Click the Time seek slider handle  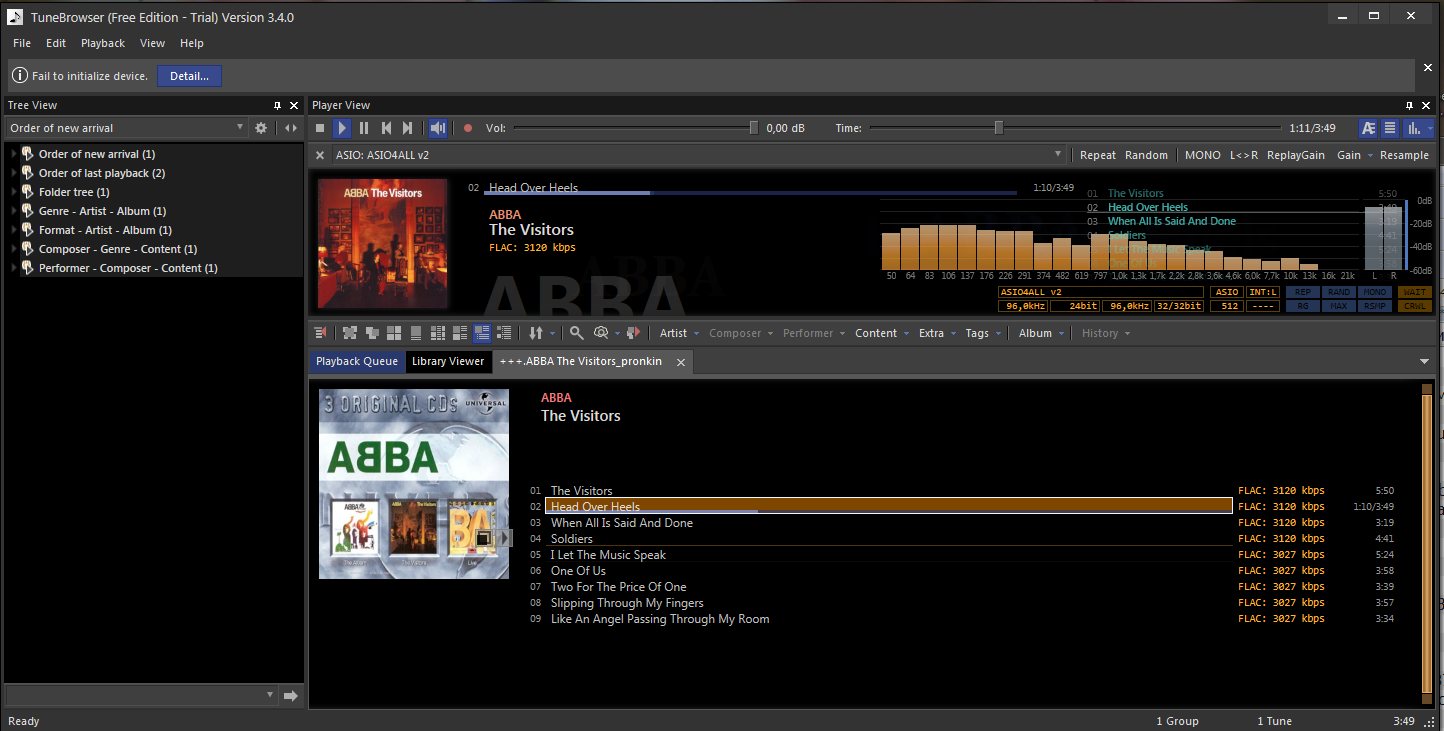pyautogui.click(x=998, y=127)
